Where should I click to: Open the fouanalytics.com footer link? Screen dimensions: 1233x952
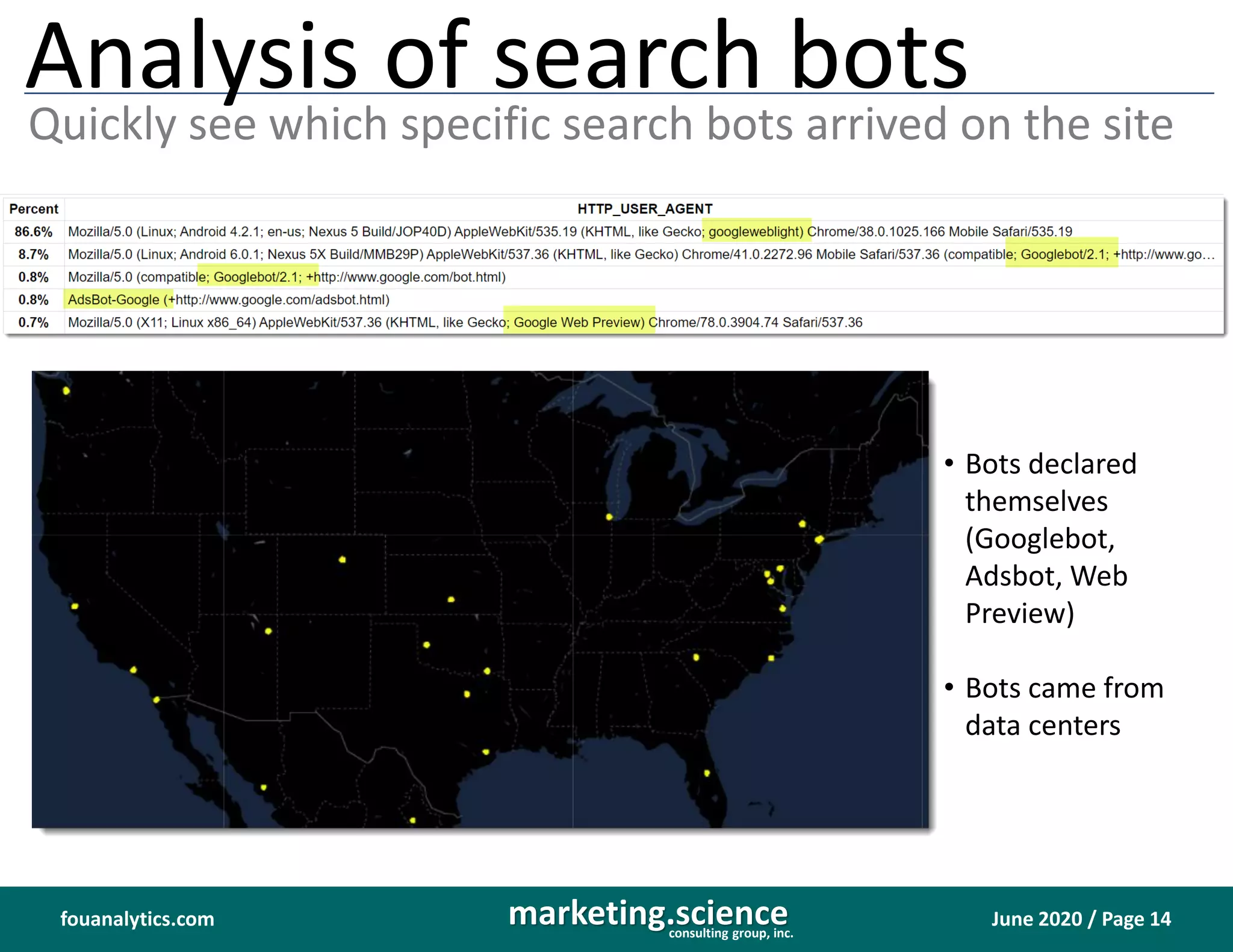click(x=137, y=919)
